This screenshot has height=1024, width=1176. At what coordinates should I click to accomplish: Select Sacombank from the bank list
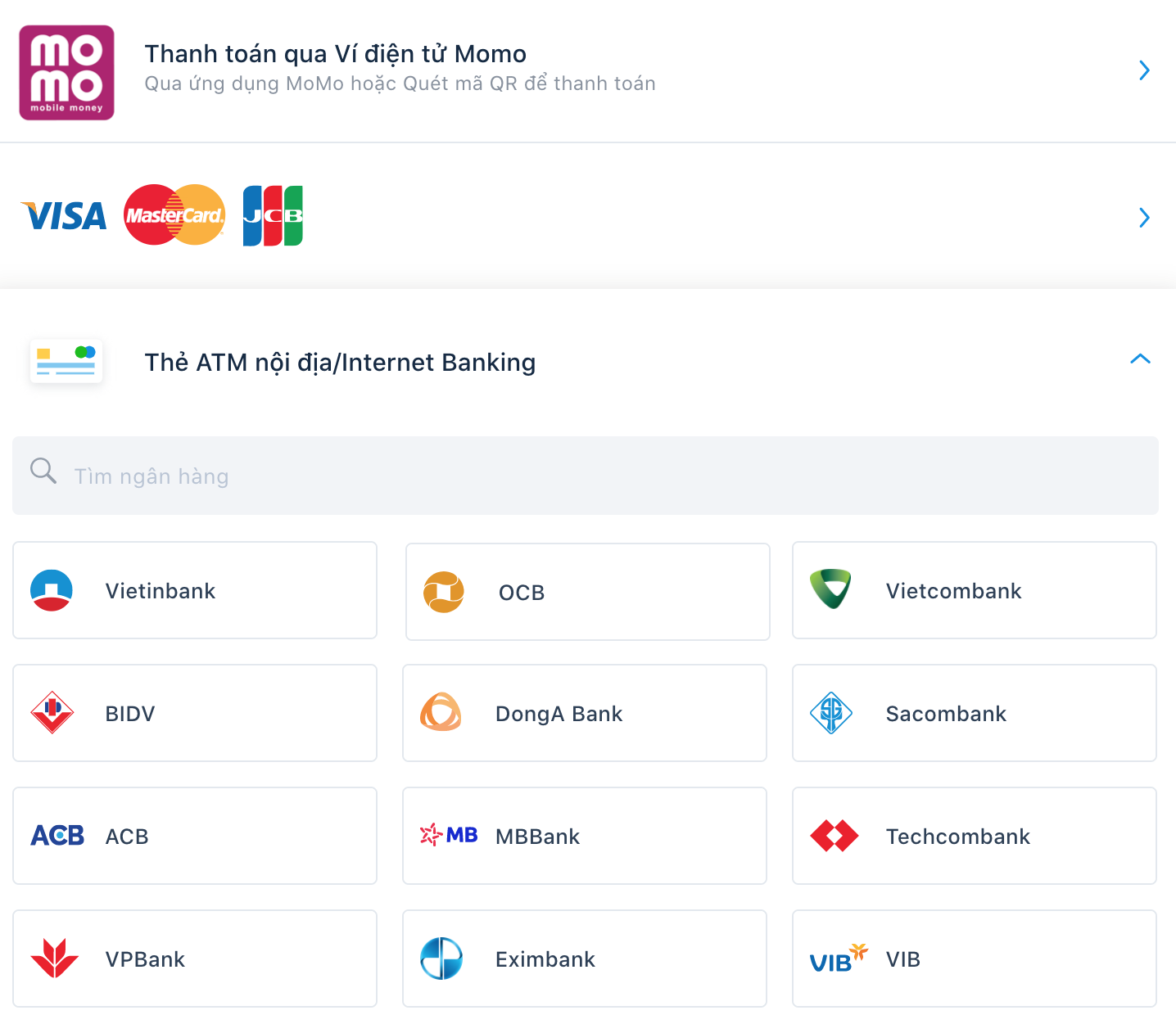coord(974,713)
